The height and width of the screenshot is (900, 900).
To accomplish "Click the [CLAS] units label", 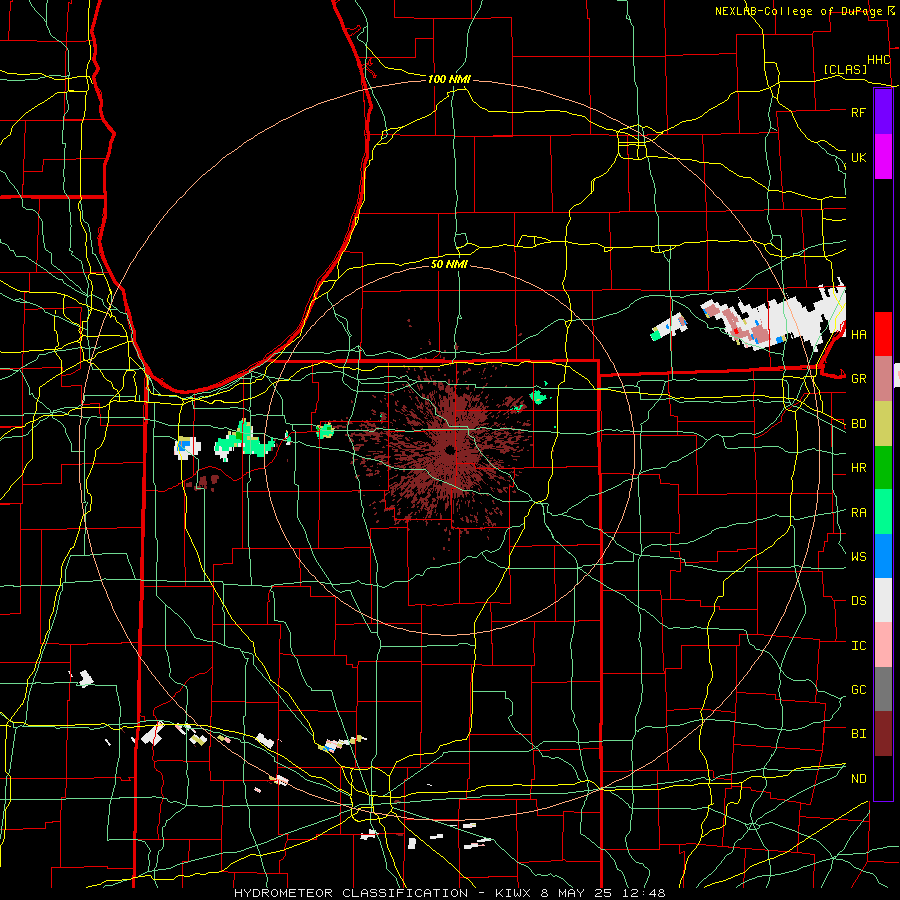I will pos(845,70).
